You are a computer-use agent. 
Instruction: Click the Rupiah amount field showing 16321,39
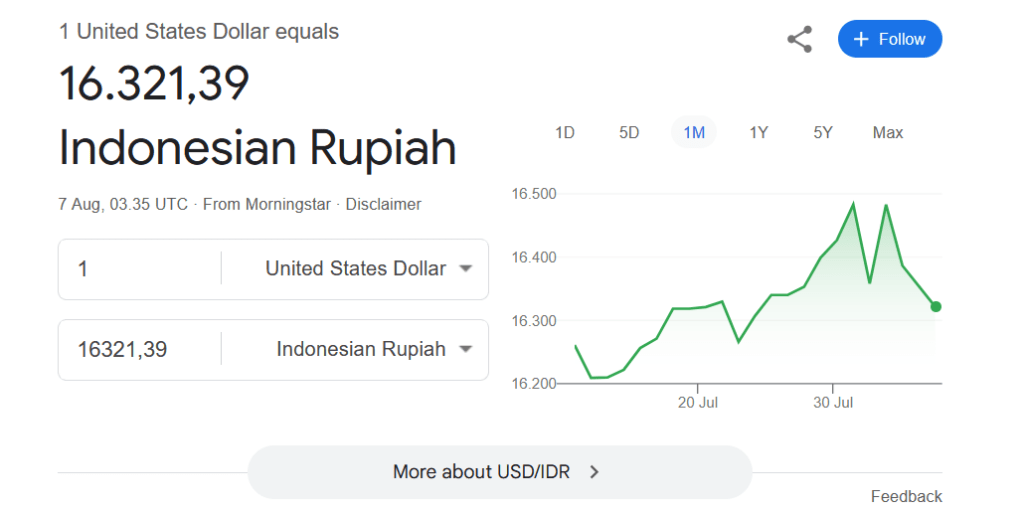(x=140, y=349)
